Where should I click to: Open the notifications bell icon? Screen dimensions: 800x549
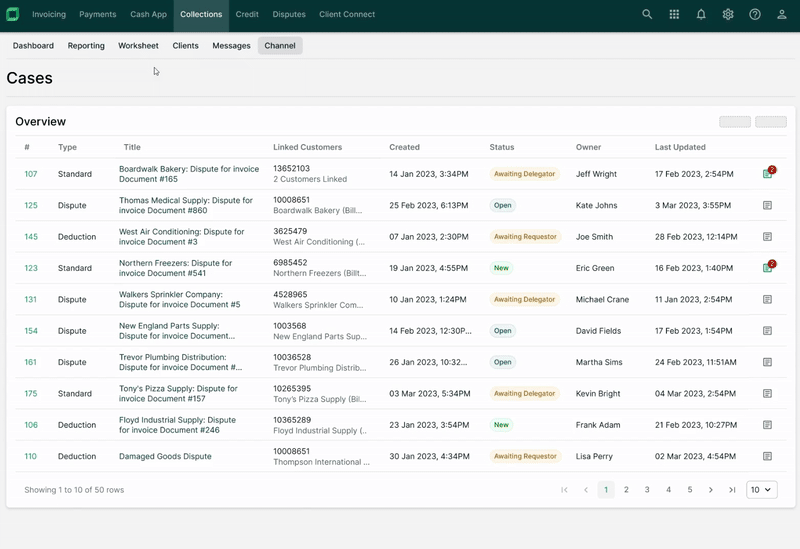coord(701,14)
